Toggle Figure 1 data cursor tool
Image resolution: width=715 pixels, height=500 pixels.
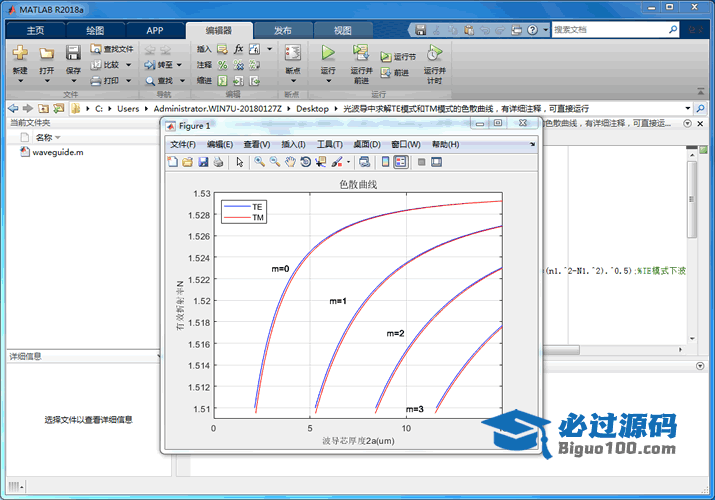click(x=321, y=162)
